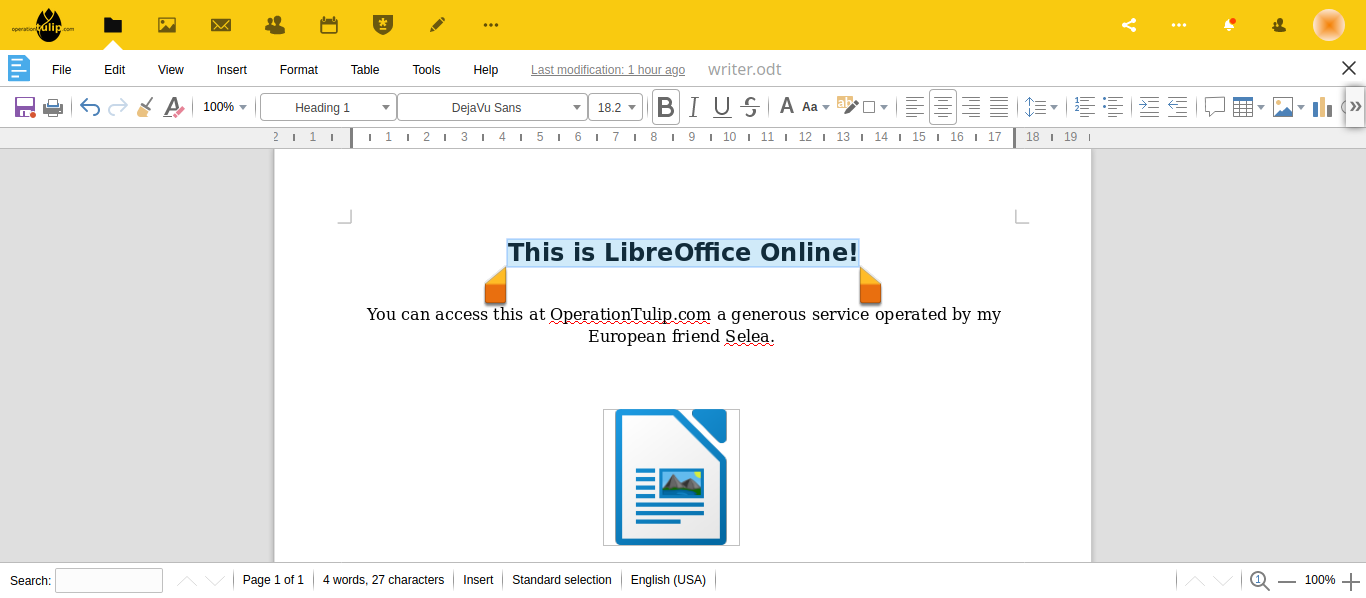Toggle italic formatting
This screenshot has width=1366, height=598.
(x=694, y=107)
